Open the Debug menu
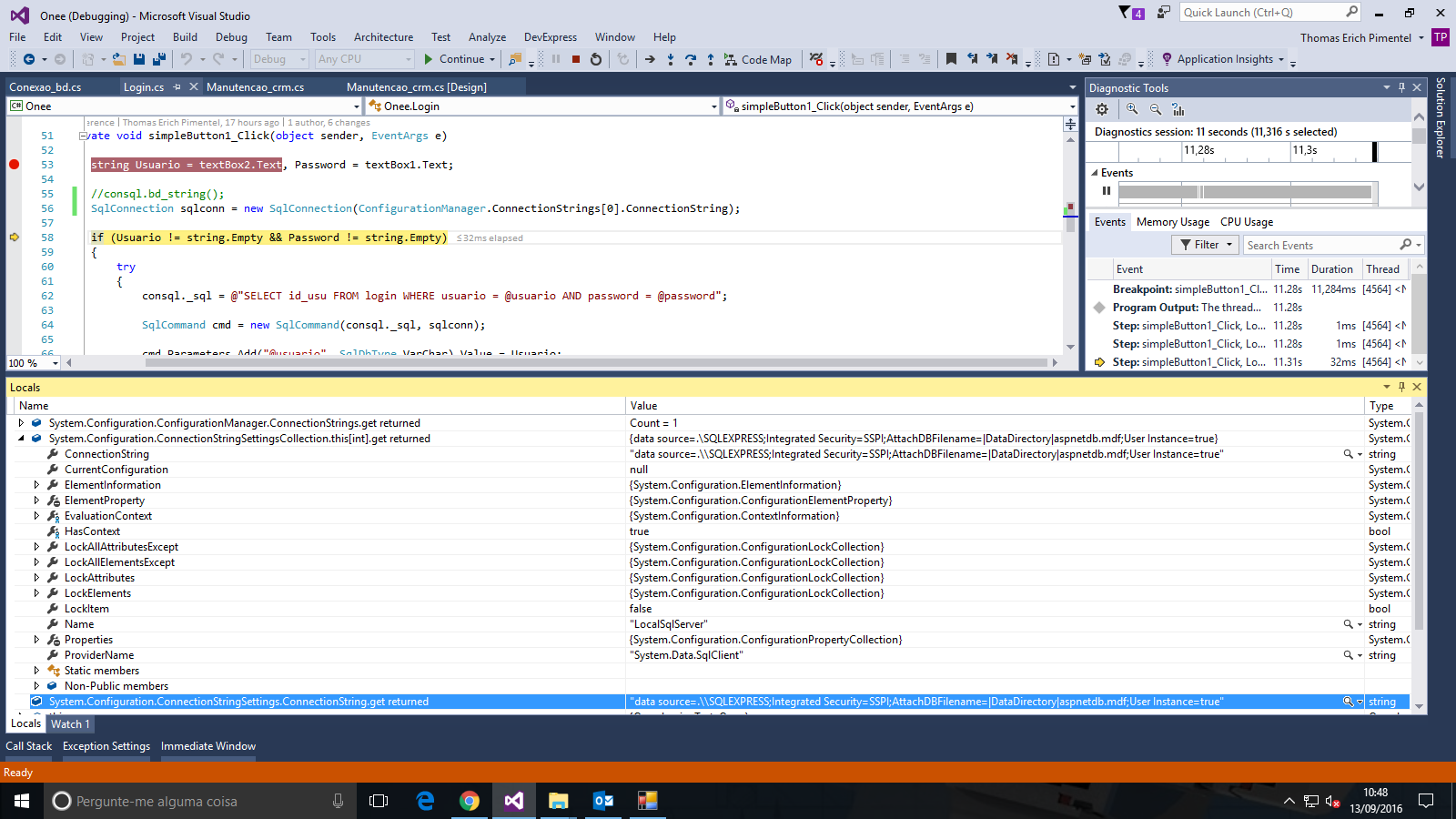The image size is (1456, 819). tap(231, 37)
